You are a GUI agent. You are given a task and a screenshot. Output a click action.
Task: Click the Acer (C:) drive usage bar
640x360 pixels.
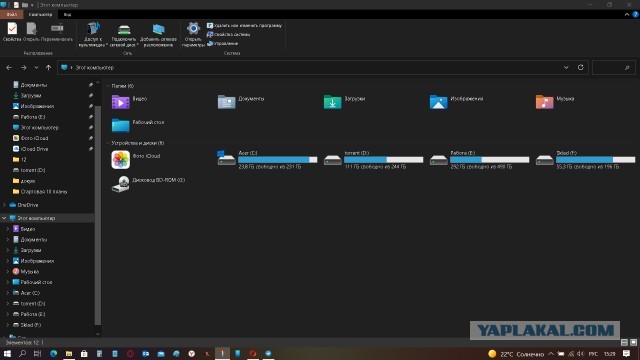pyautogui.click(x=278, y=160)
